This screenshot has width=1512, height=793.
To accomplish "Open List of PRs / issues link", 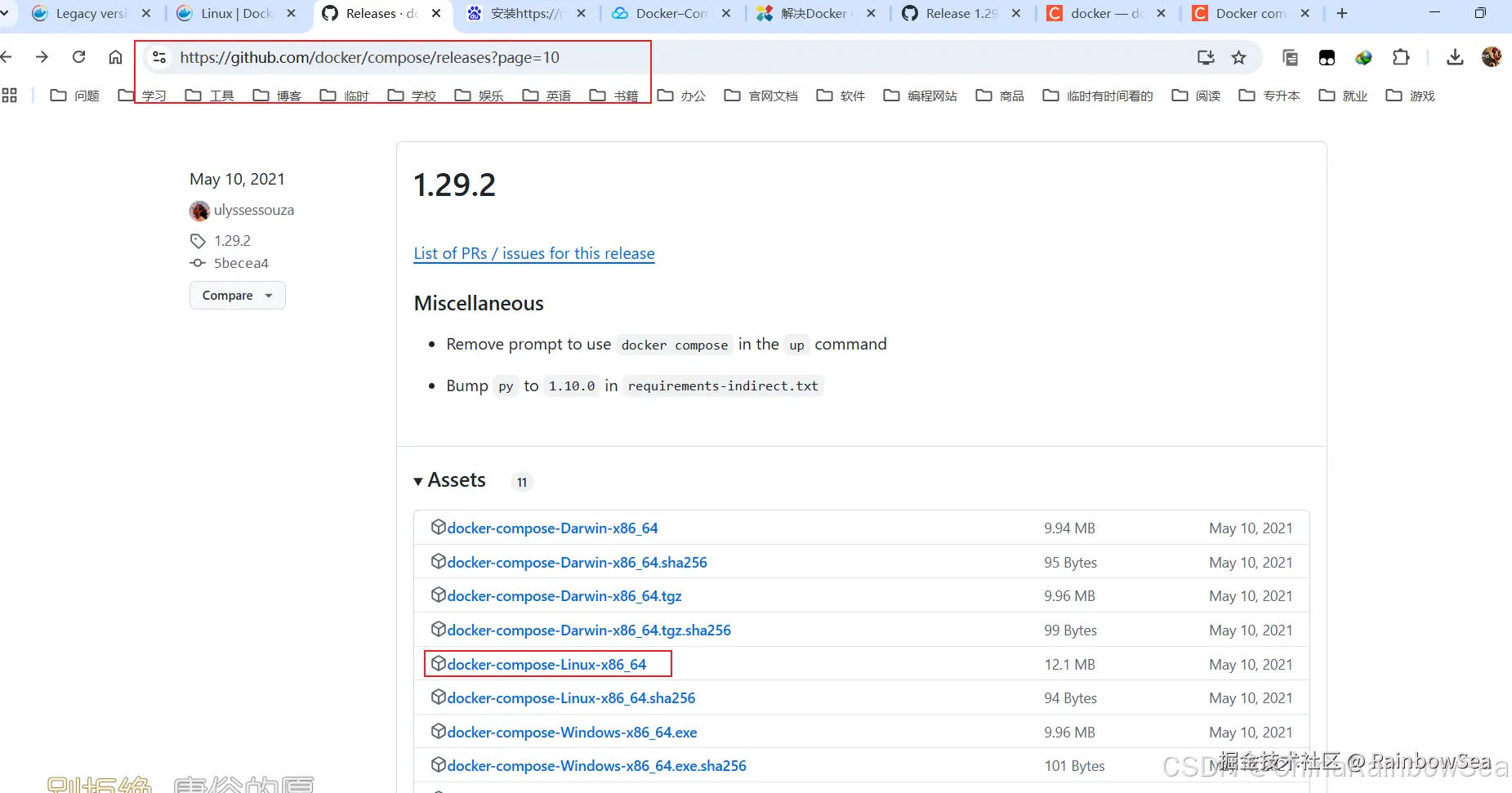I will click(534, 253).
